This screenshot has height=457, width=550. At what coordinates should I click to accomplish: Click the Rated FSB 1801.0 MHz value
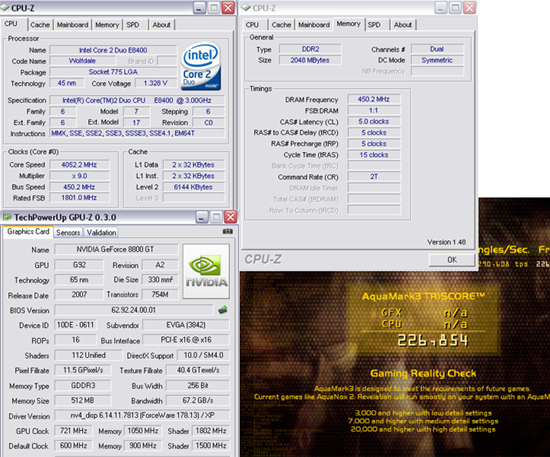tap(79, 197)
